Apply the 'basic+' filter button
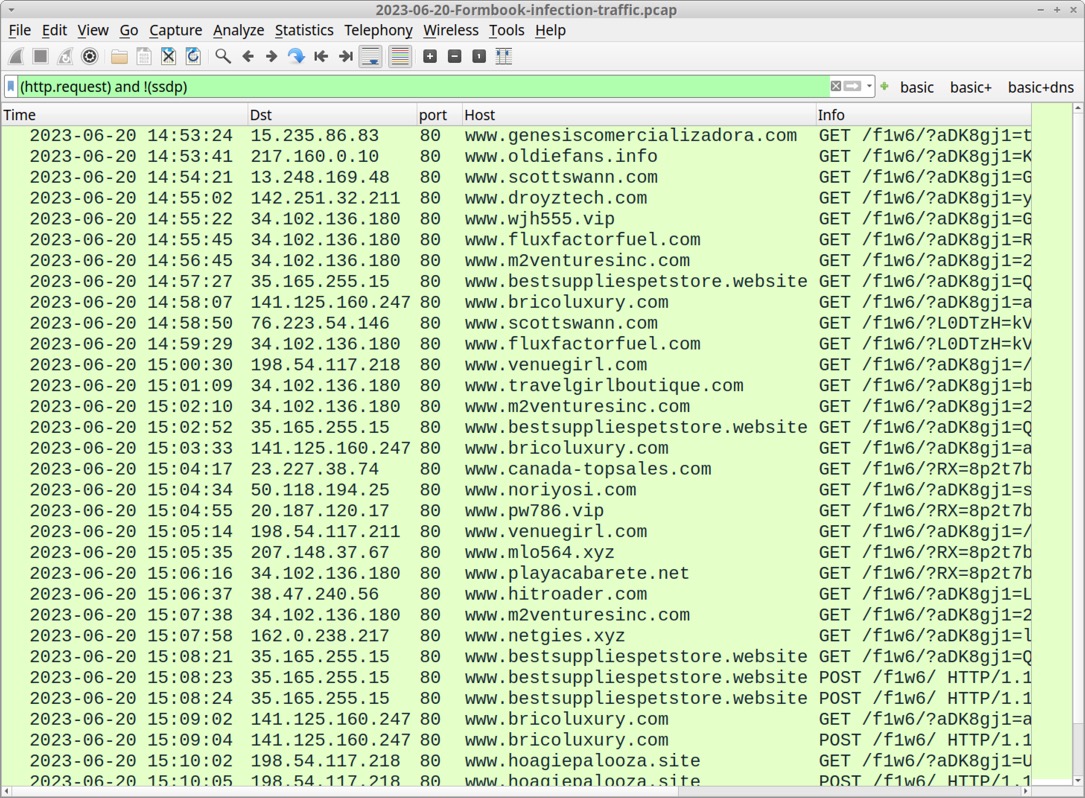 point(971,87)
